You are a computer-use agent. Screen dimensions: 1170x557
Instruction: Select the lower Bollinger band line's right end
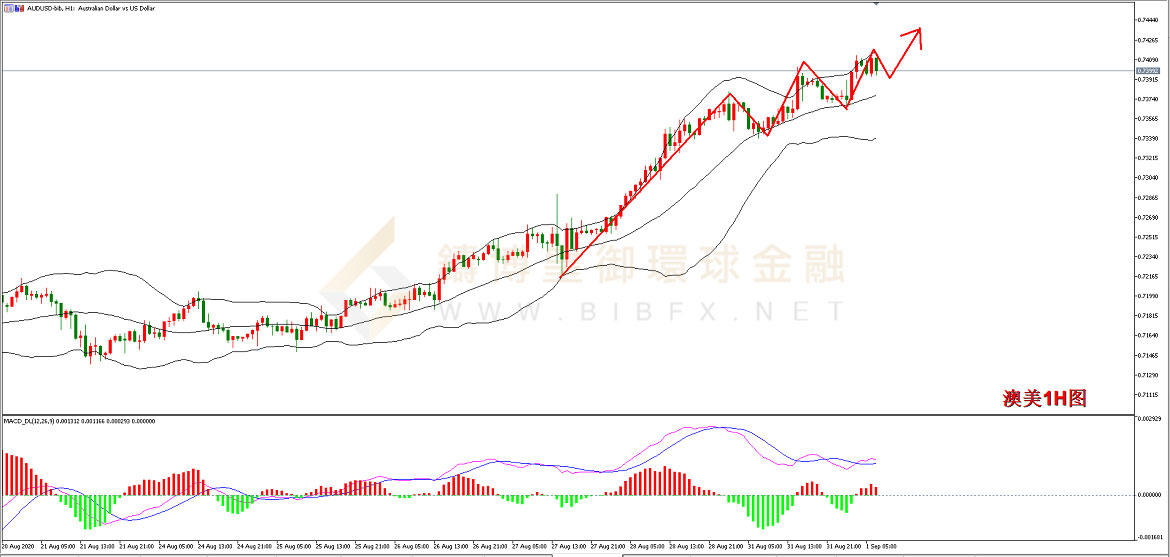tap(874, 139)
